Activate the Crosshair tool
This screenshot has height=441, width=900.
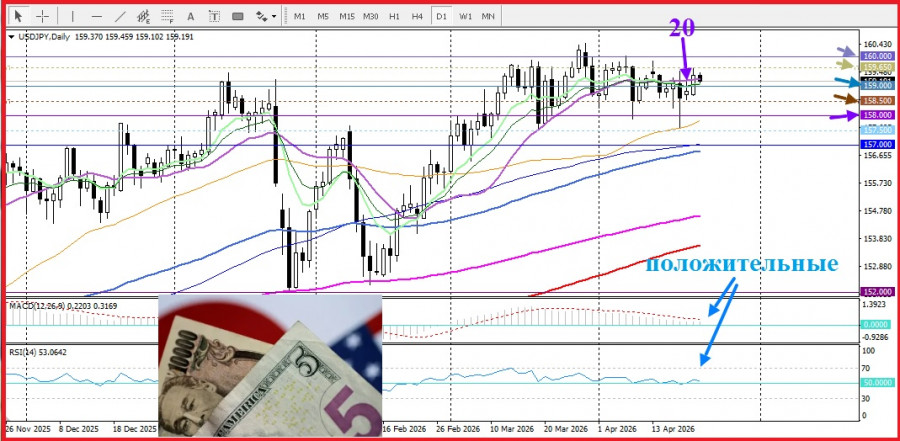(42, 16)
